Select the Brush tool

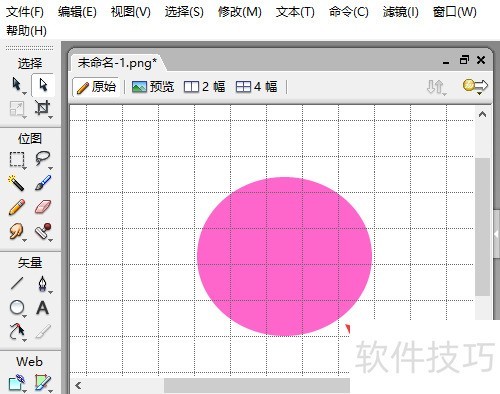tap(43, 183)
